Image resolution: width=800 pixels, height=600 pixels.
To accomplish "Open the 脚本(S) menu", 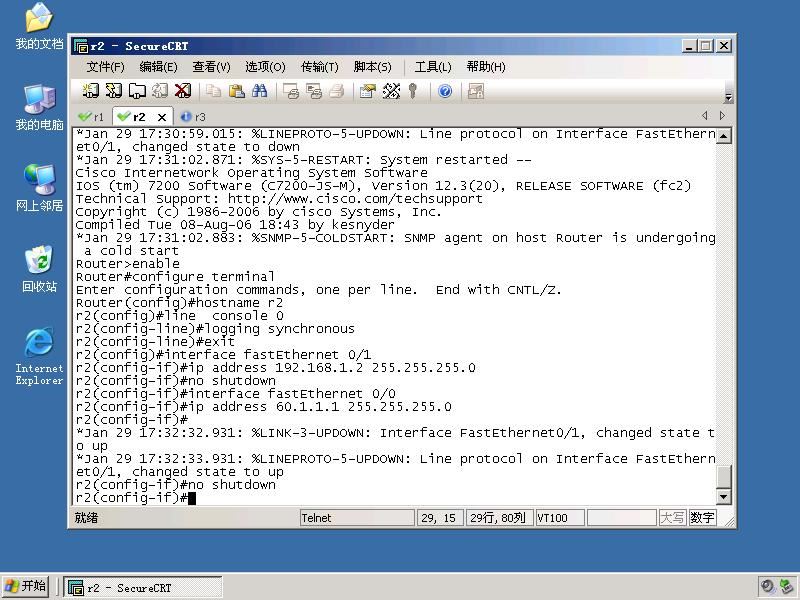I will [x=372, y=67].
